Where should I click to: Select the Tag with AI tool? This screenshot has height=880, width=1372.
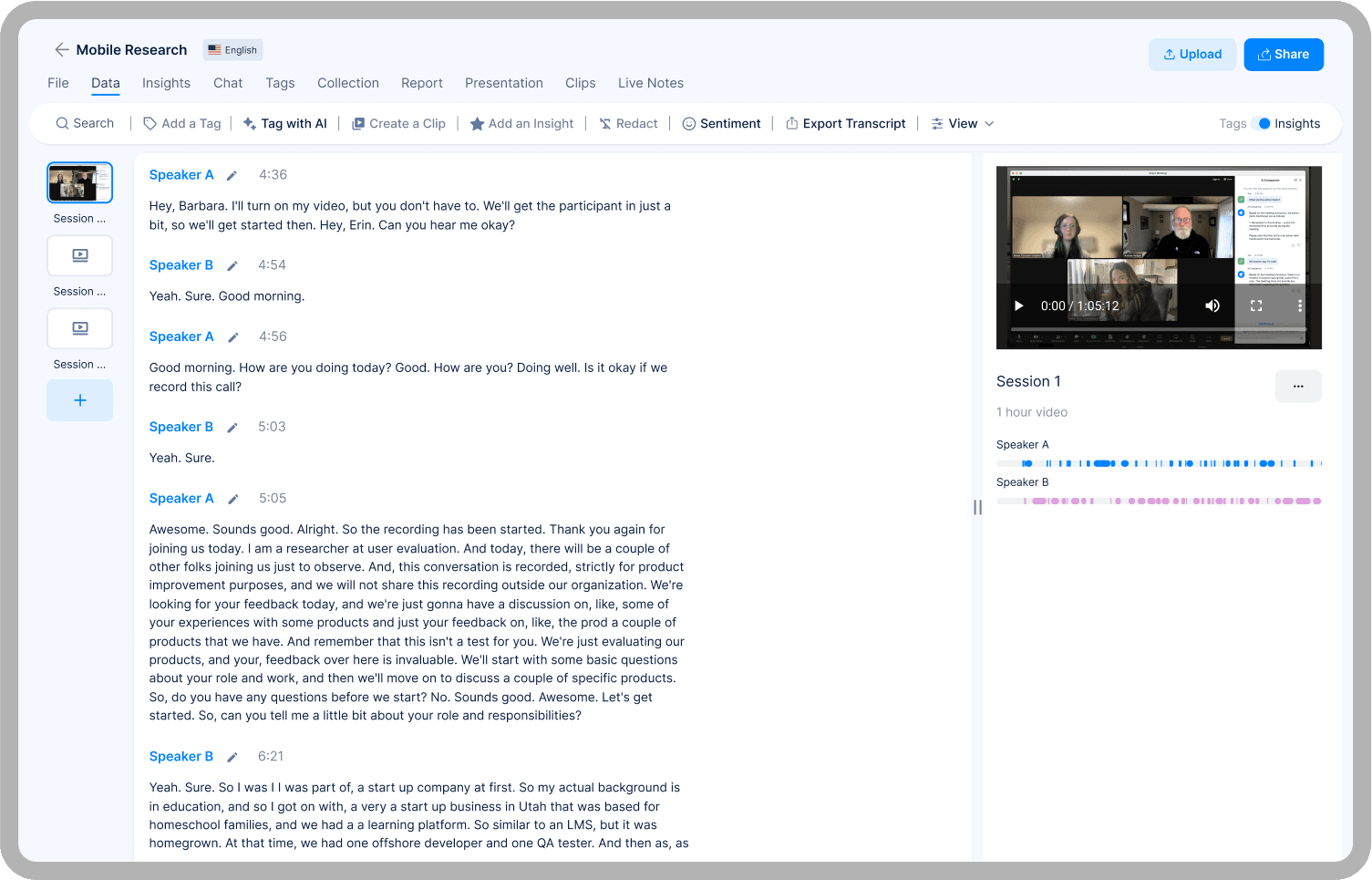tap(284, 123)
